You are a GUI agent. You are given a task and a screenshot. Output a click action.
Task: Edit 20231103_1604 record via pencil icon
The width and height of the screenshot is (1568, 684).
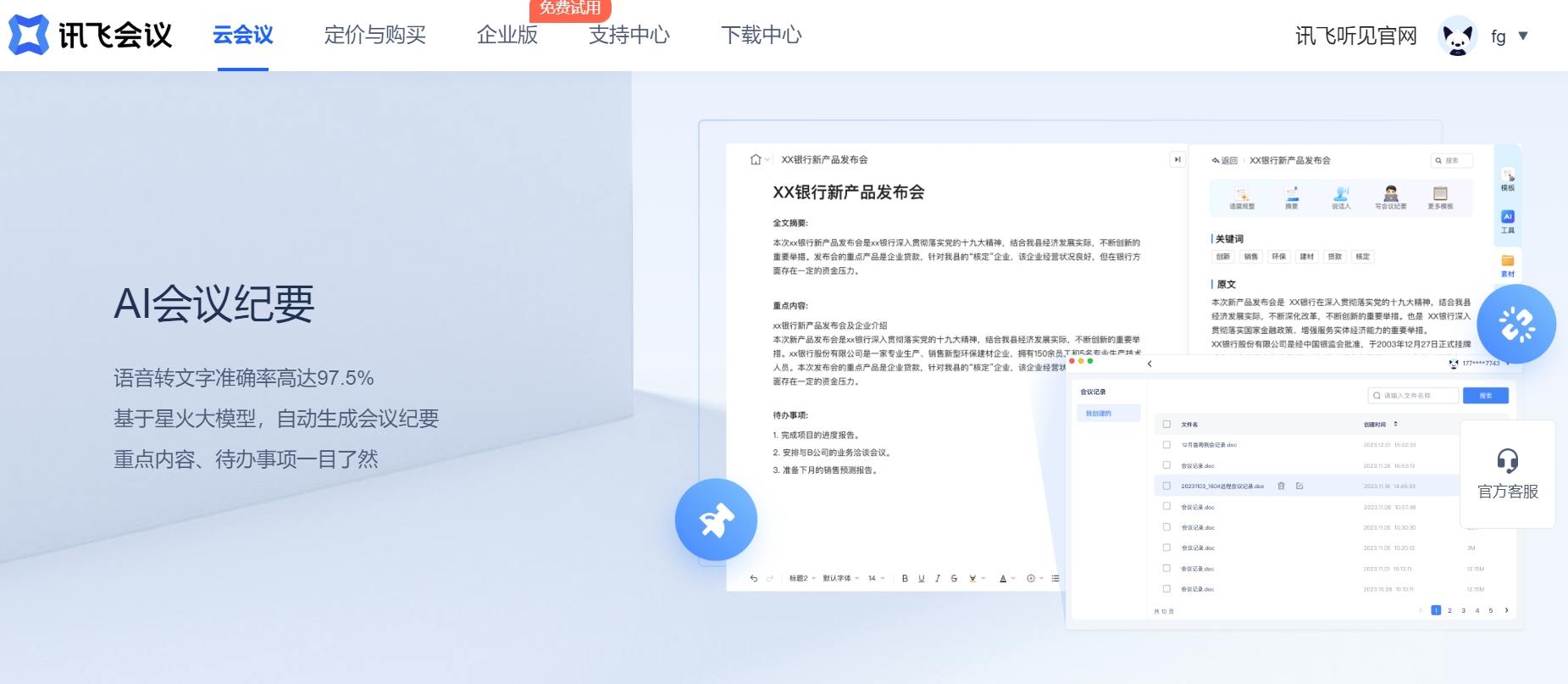(1299, 486)
